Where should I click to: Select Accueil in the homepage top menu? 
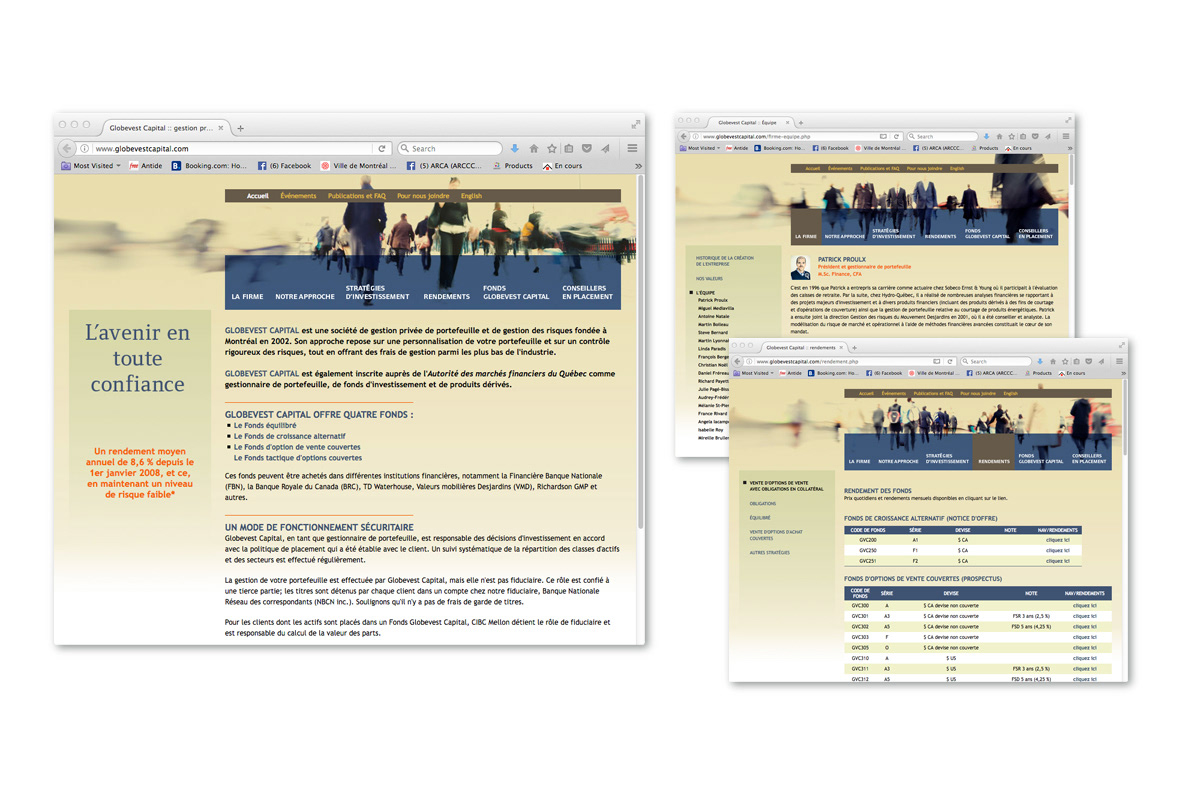(258, 196)
